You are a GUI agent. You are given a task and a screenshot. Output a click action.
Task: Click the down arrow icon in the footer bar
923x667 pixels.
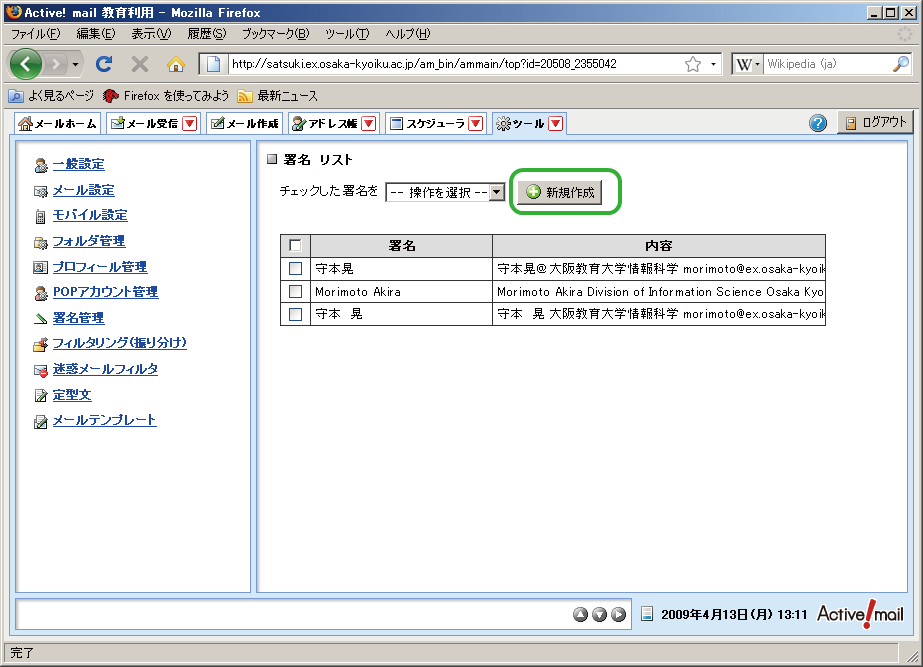[599, 614]
